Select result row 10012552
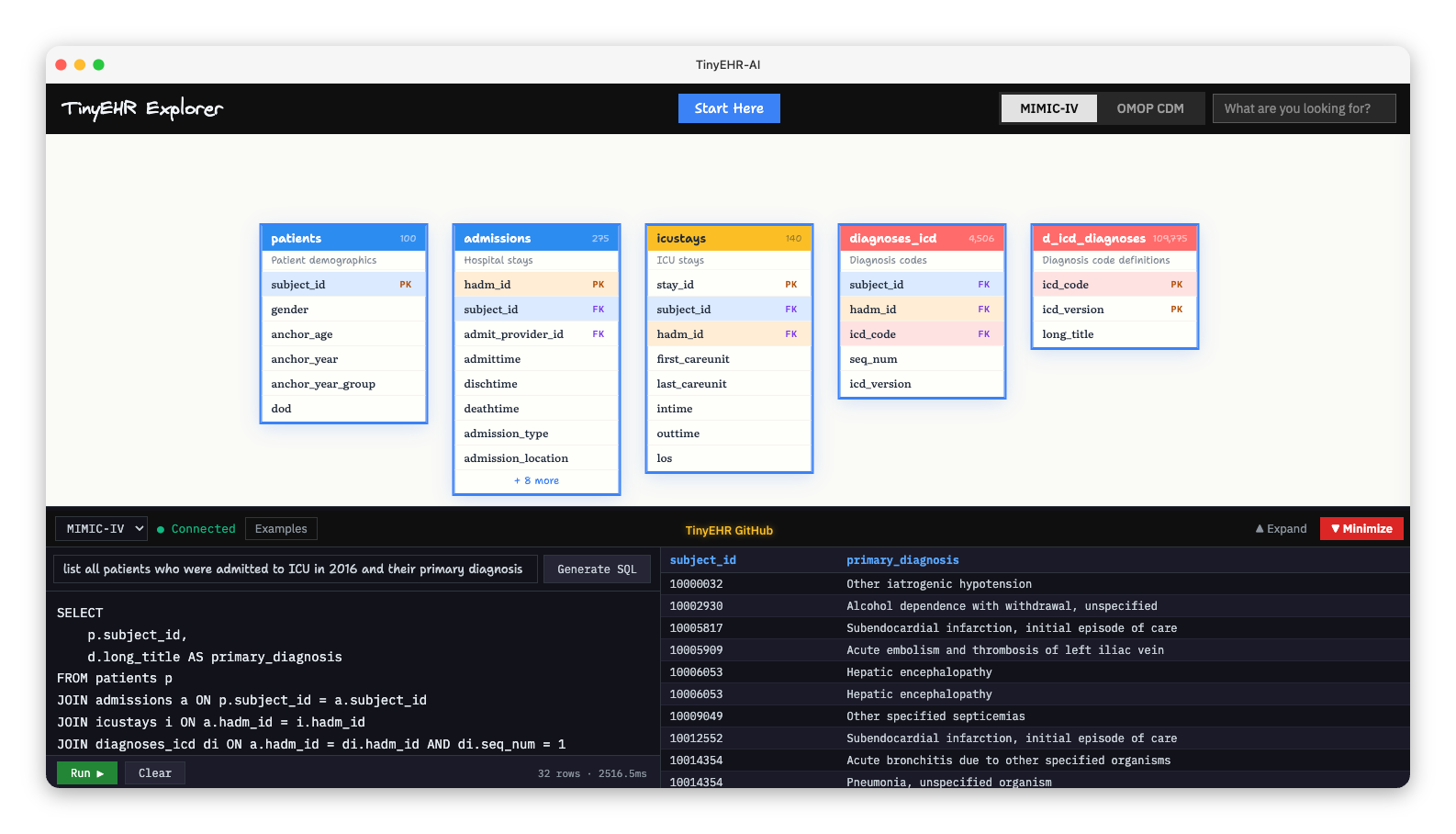The image size is (1456, 834). click(1035, 738)
